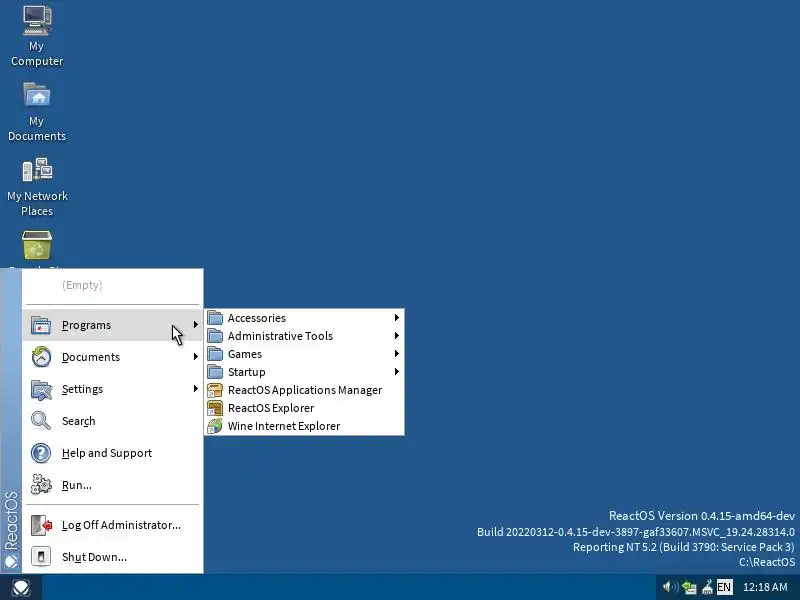Click the Programs menu icon
800x600 pixels.
pos(41,325)
